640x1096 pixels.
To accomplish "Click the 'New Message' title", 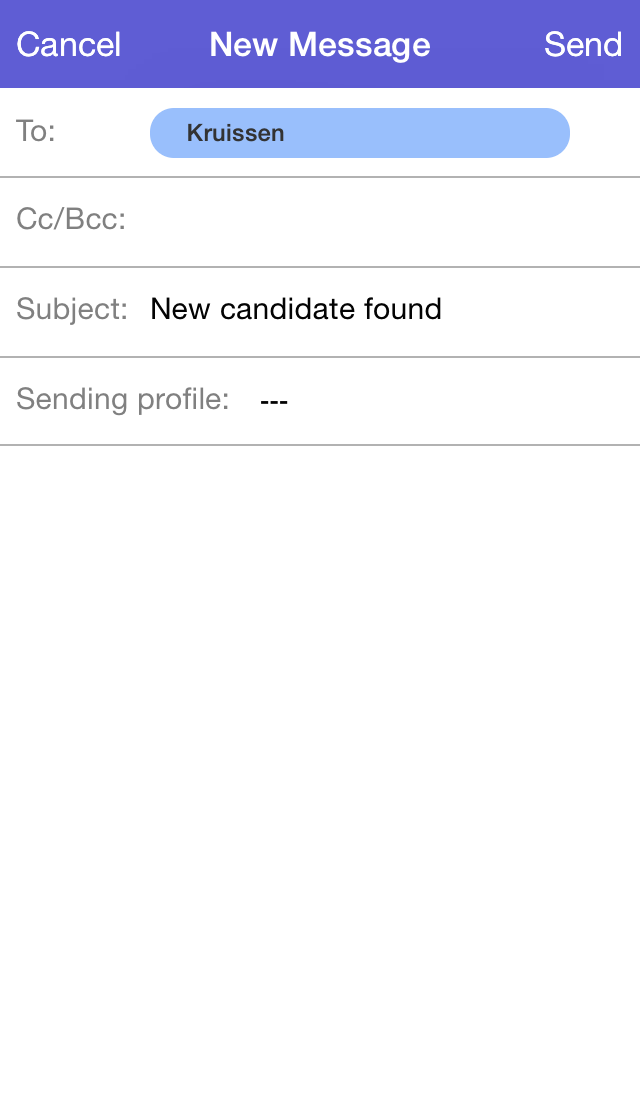I will 320,45.
